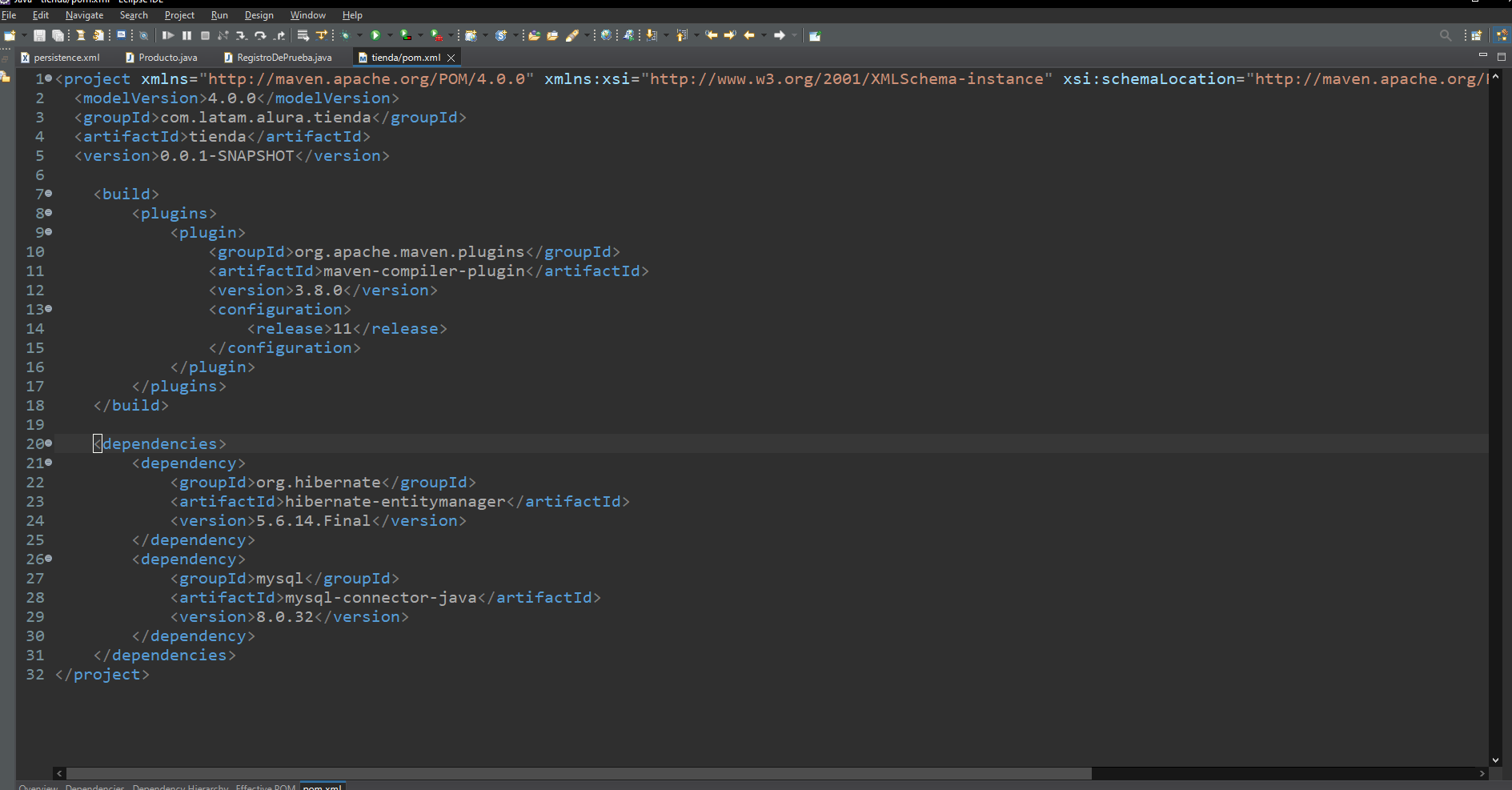Collapse the dependencies element at line 20

click(49, 443)
